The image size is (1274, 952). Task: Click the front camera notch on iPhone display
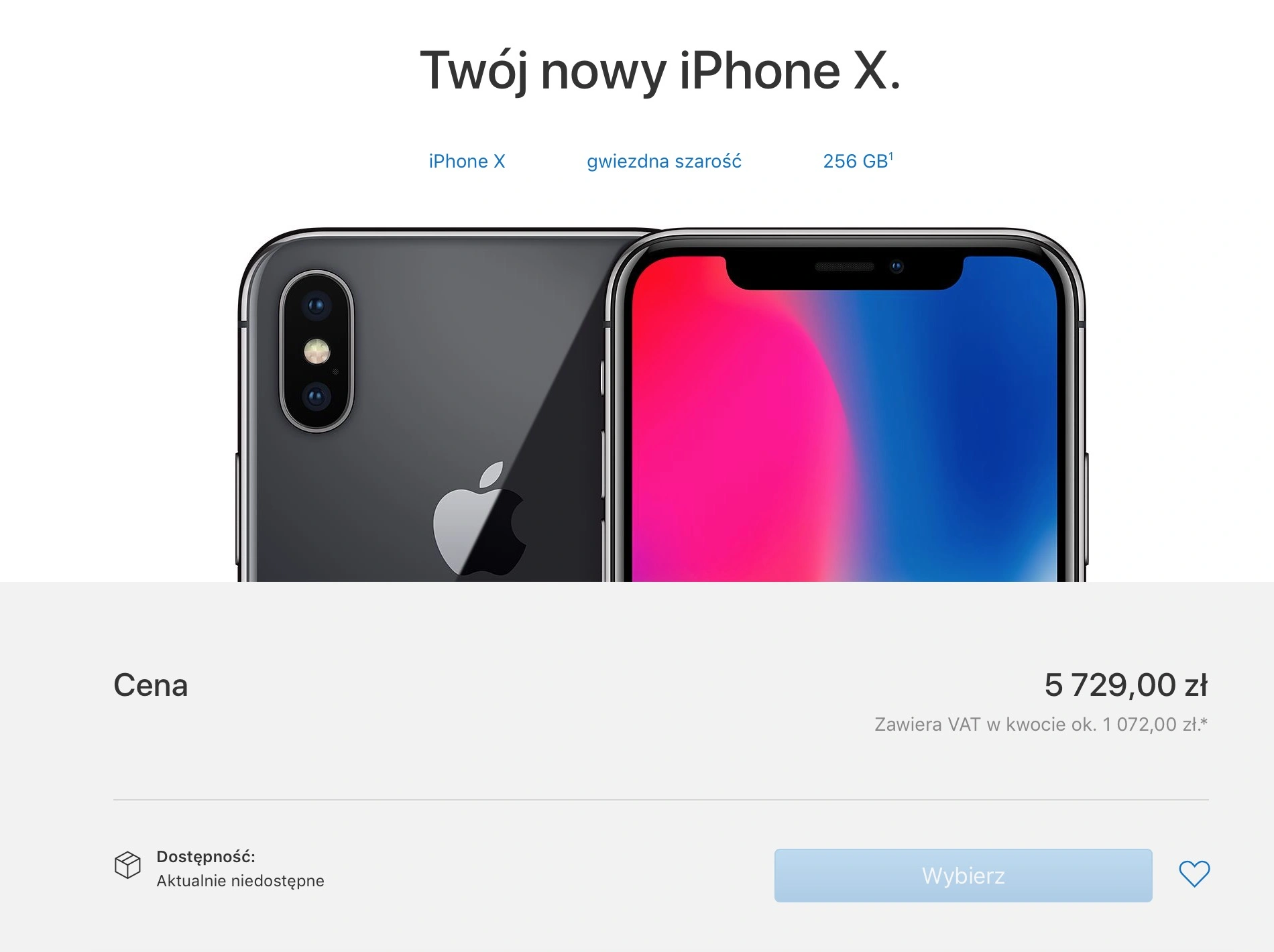[845, 272]
